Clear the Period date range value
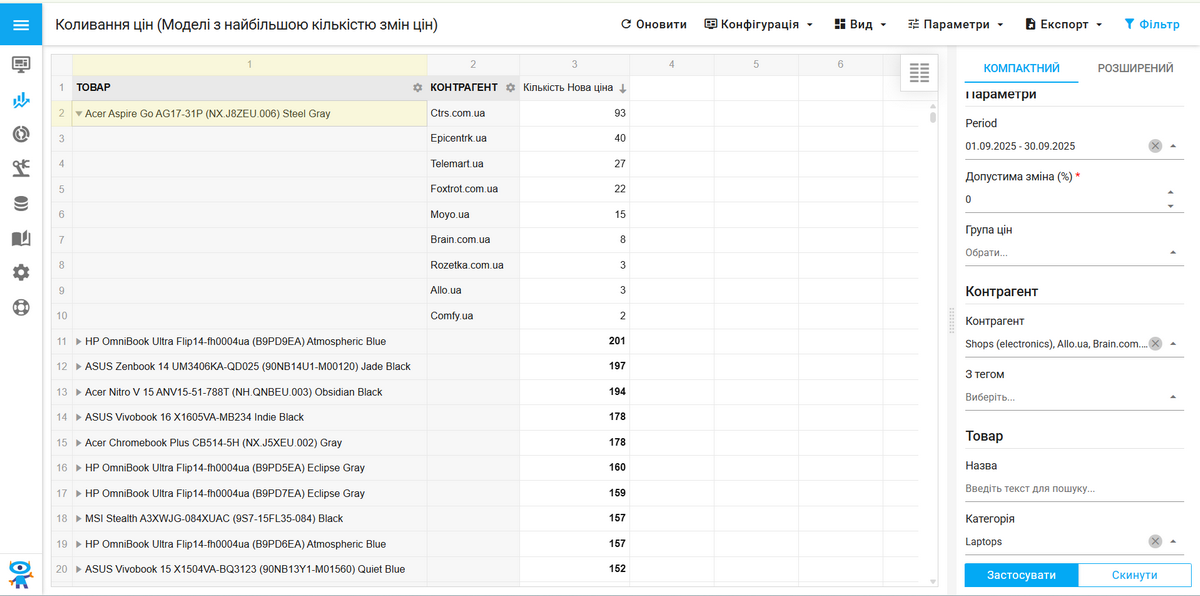Screen dimensions: 1200x596 coord(1155,146)
